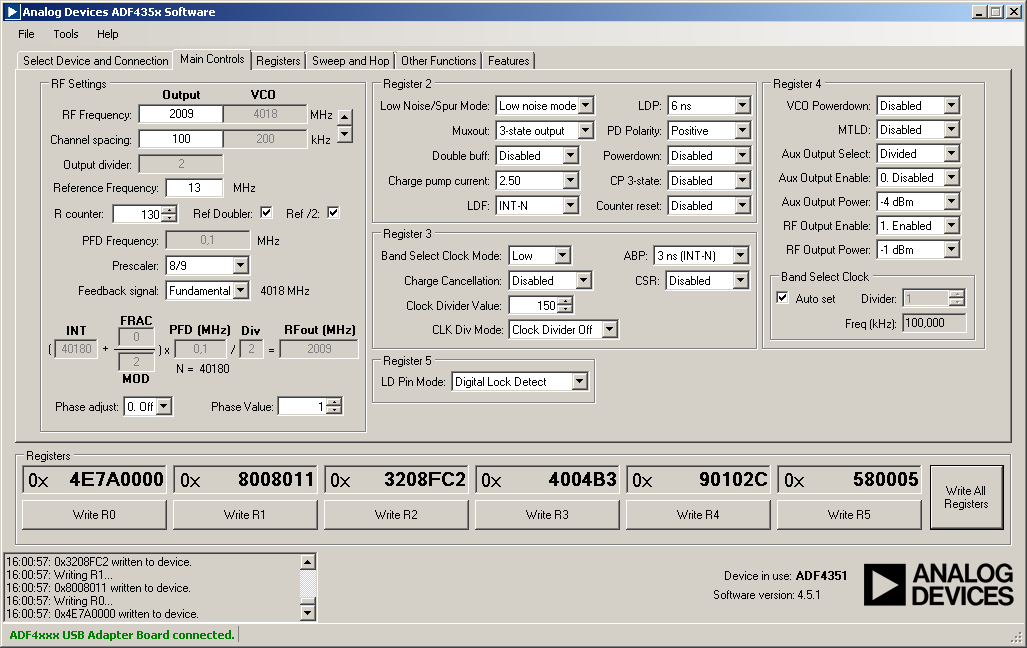Switch to the Other Functions tab

[439, 61]
